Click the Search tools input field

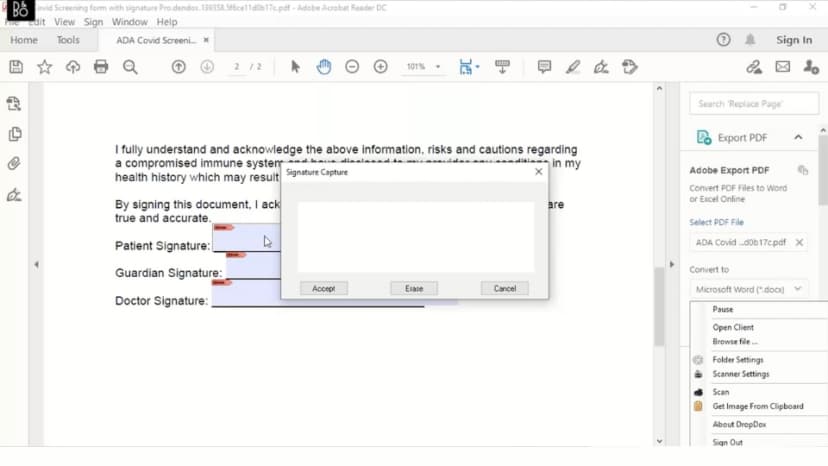point(754,104)
